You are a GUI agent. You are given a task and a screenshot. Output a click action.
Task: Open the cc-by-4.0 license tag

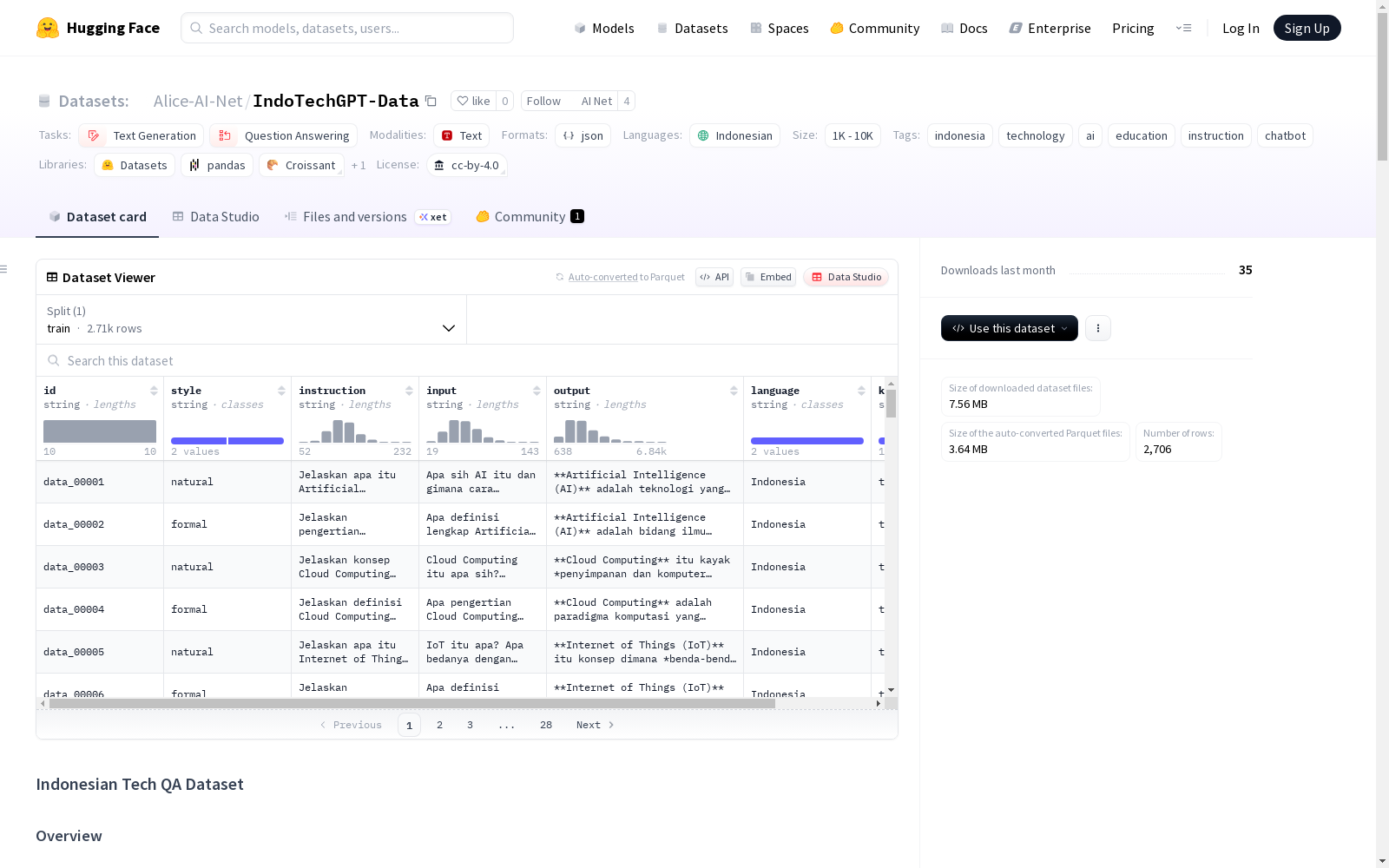tap(467, 165)
